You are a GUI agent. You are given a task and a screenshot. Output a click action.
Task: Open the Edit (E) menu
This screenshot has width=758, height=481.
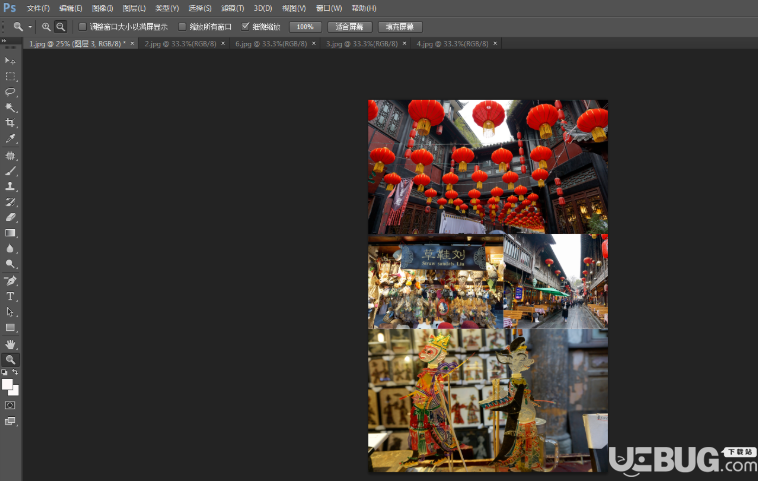pos(71,8)
